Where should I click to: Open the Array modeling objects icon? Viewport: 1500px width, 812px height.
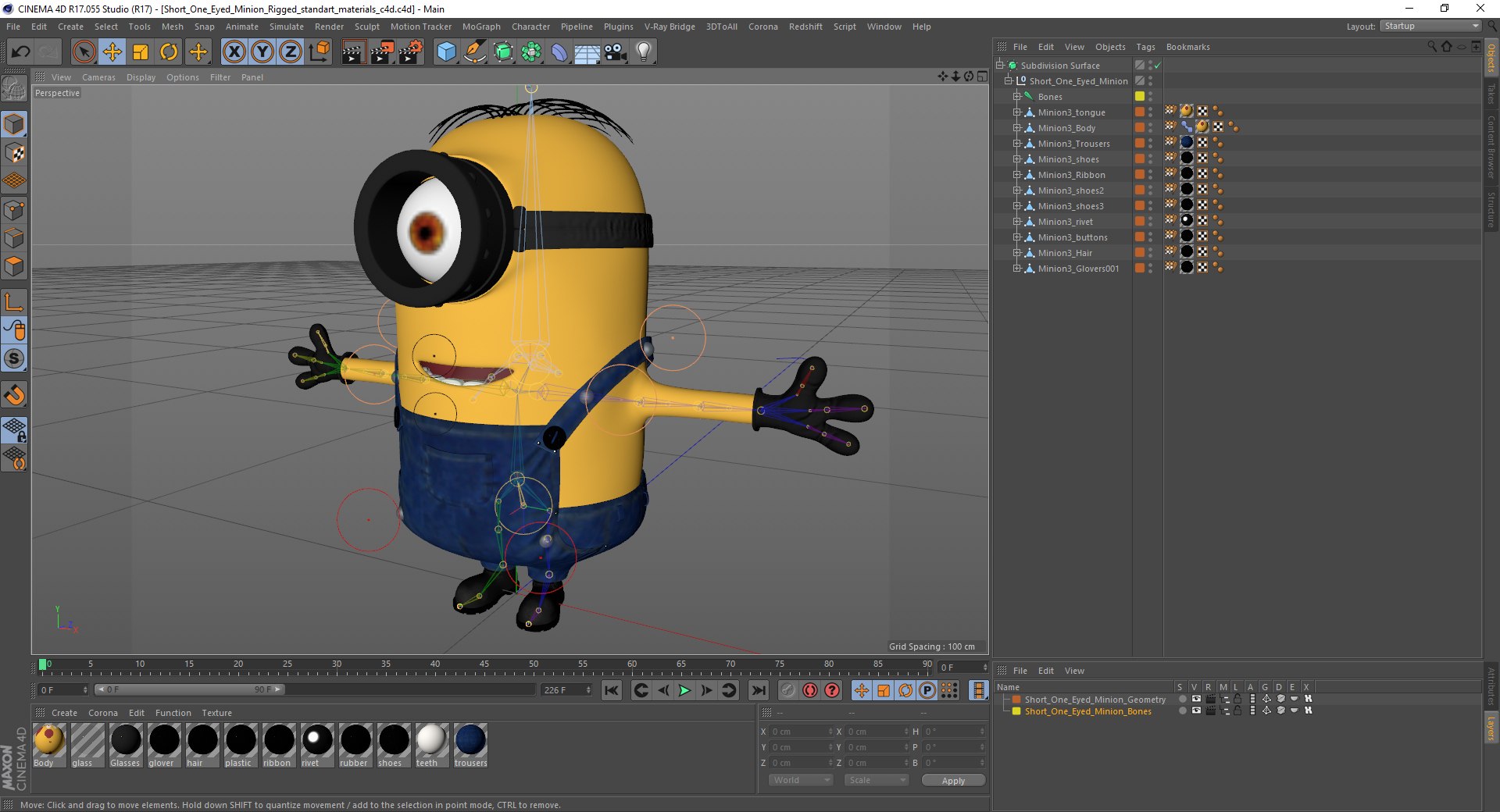[x=531, y=52]
